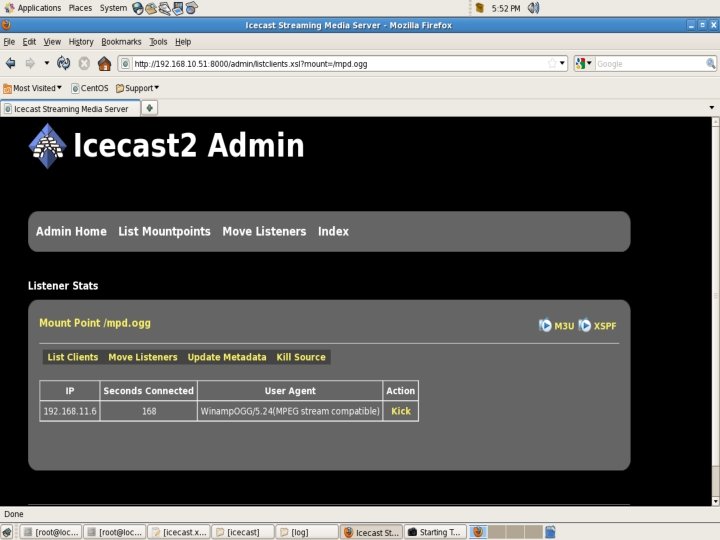Expand the Support bookmarks folder
This screenshot has width=720, height=540.
pos(137,88)
